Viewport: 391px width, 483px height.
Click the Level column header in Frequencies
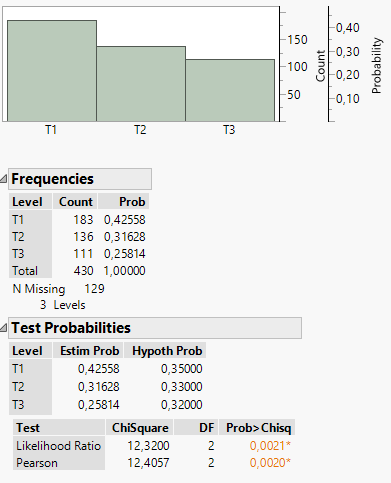point(27,202)
